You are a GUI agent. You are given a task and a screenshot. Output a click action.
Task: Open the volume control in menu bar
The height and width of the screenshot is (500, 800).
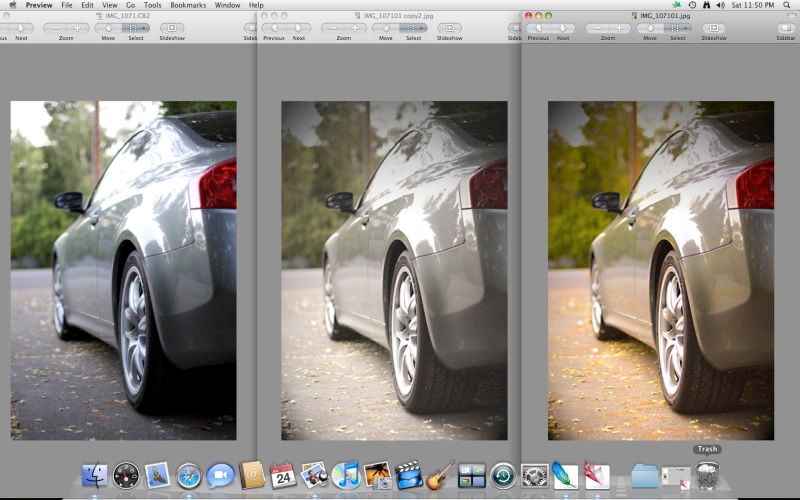[720, 5]
